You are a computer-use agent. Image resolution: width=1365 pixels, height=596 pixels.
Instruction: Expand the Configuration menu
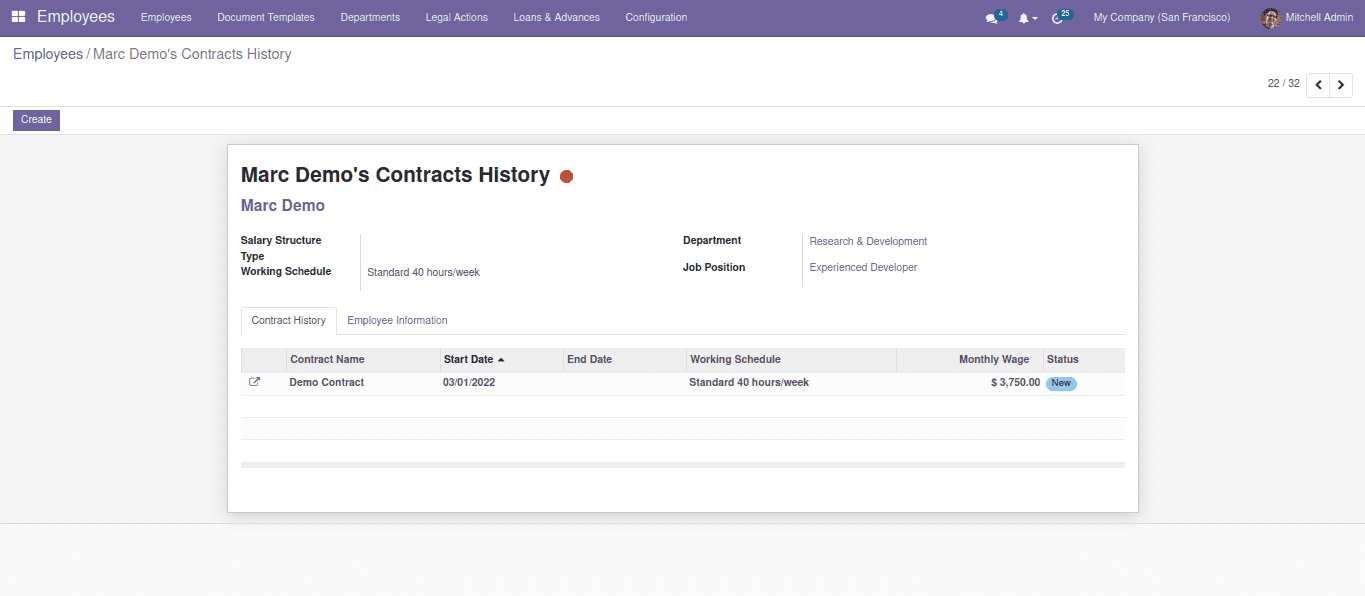[656, 18]
